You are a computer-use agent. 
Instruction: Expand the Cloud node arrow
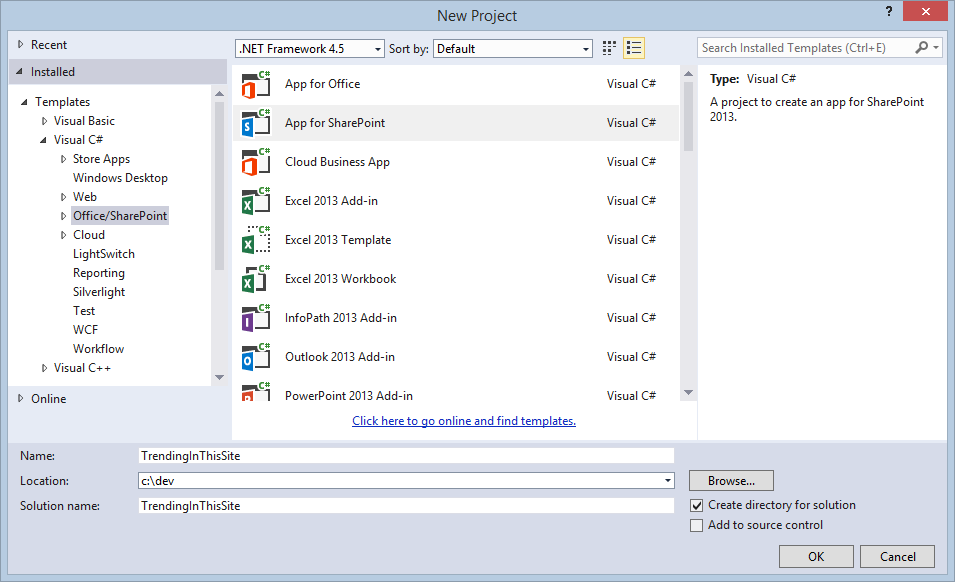point(63,235)
